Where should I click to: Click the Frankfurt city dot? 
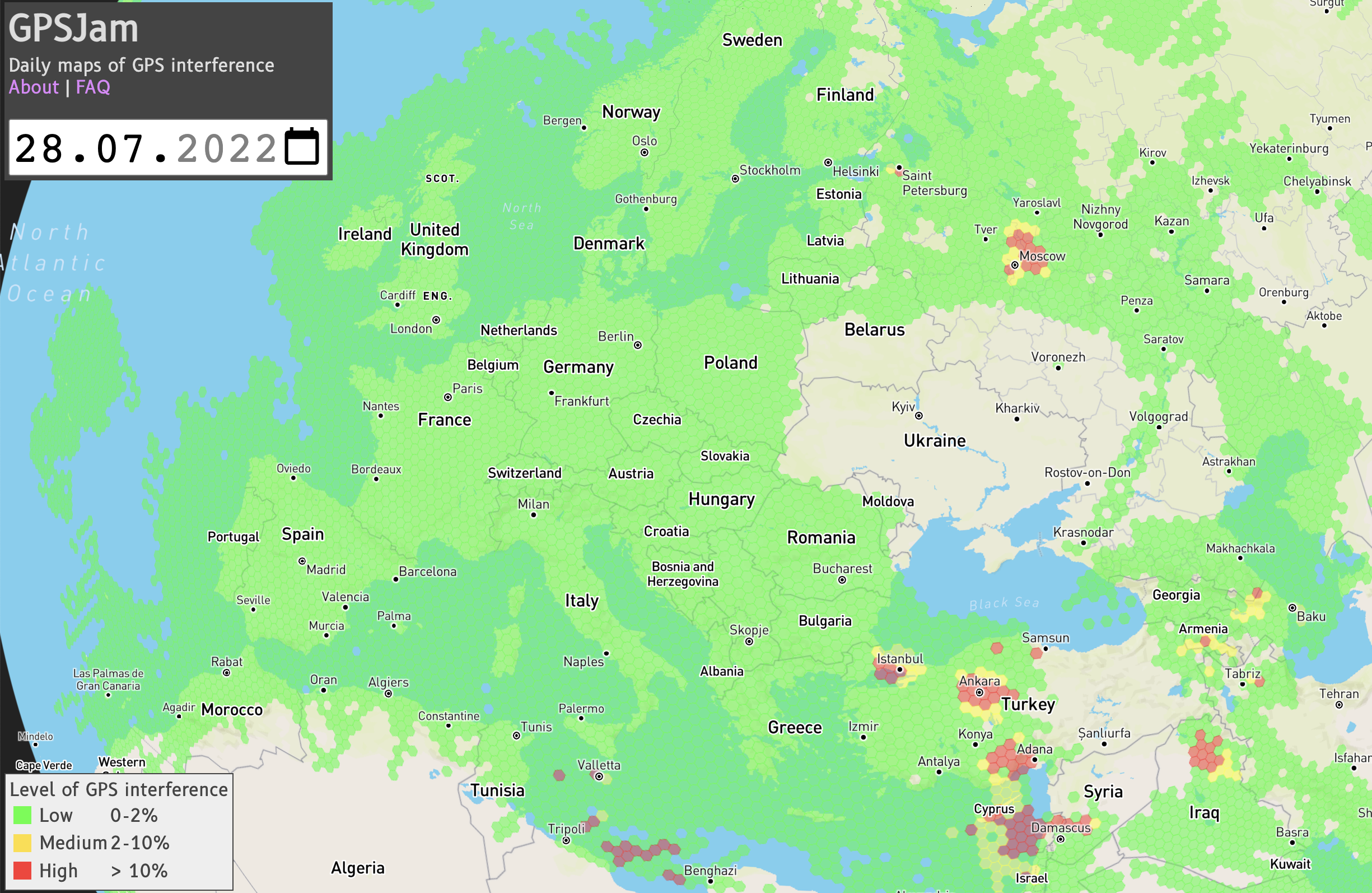pos(551,392)
